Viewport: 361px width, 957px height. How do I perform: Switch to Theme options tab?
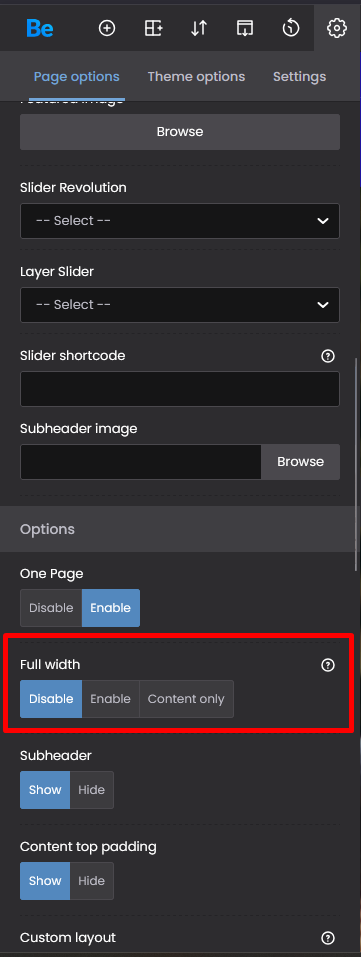coord(196,77)
